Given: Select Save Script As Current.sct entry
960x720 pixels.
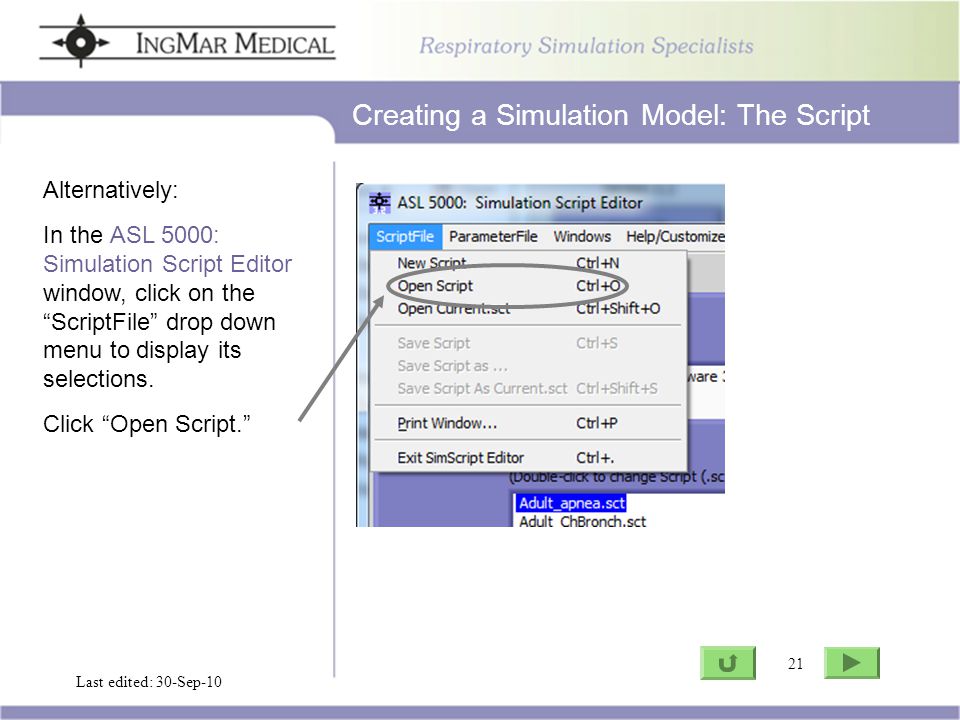Looking at the screenshot, I should tap(529, 388).
